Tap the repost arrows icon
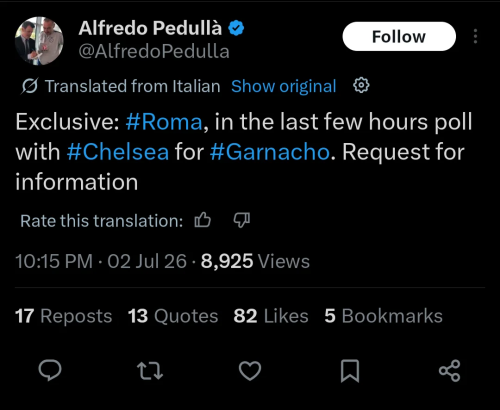The height and width of the screenshot is (410, 500). click(150, 371)
